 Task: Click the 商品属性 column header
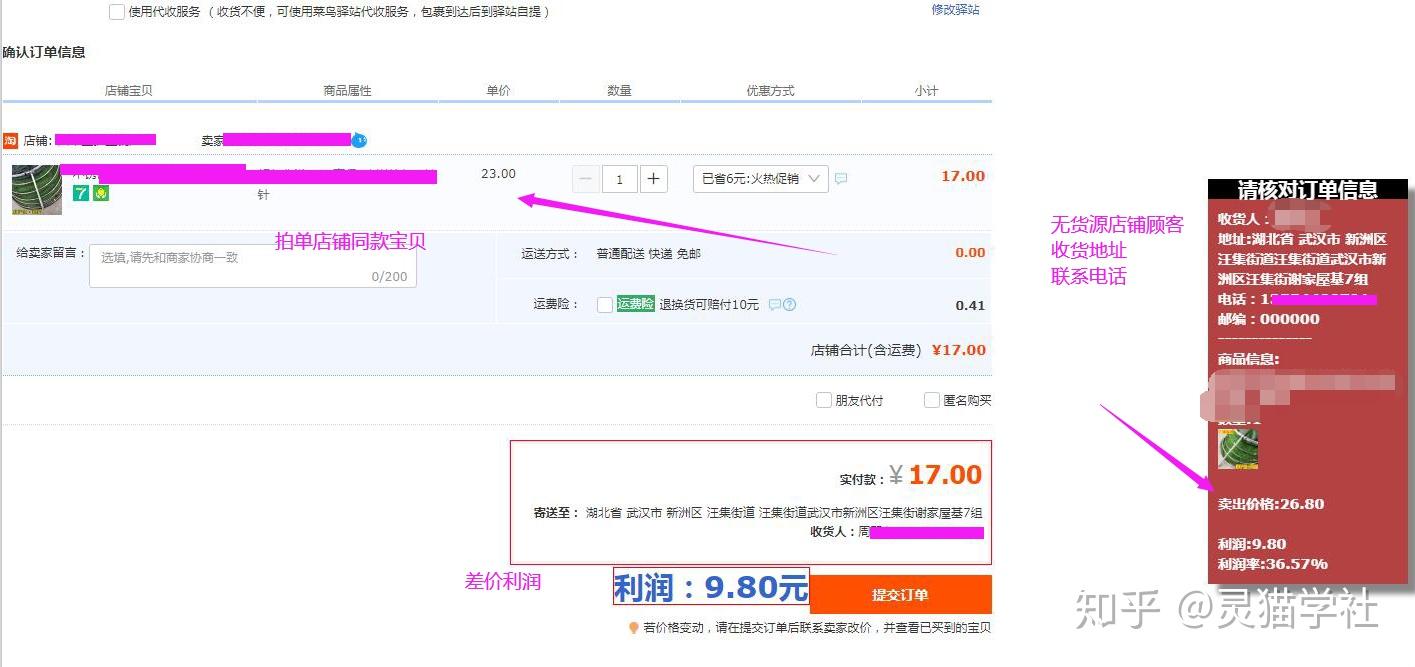click(x=348, y=90)
